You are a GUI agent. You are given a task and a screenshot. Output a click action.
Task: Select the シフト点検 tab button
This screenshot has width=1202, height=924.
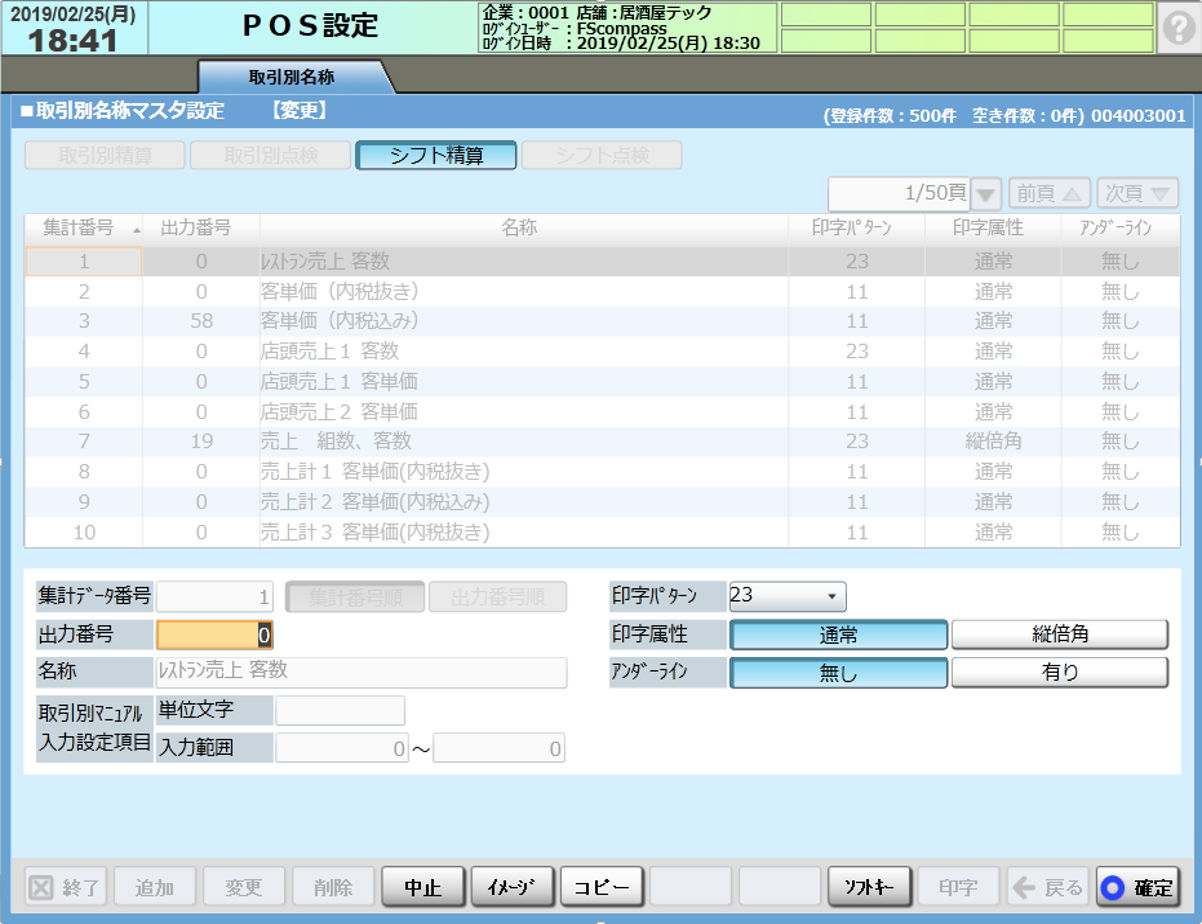pyautogui.click(x=602, y=155)
